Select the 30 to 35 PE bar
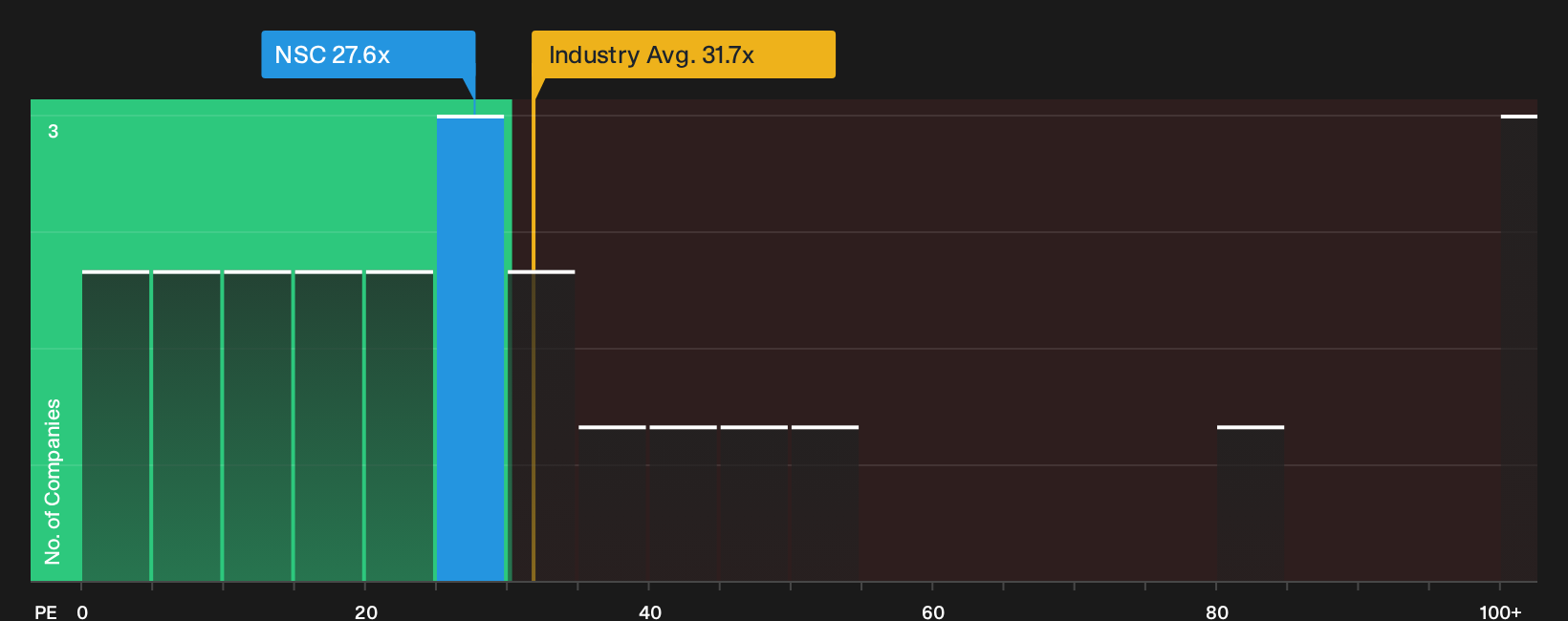 [541, 426]
